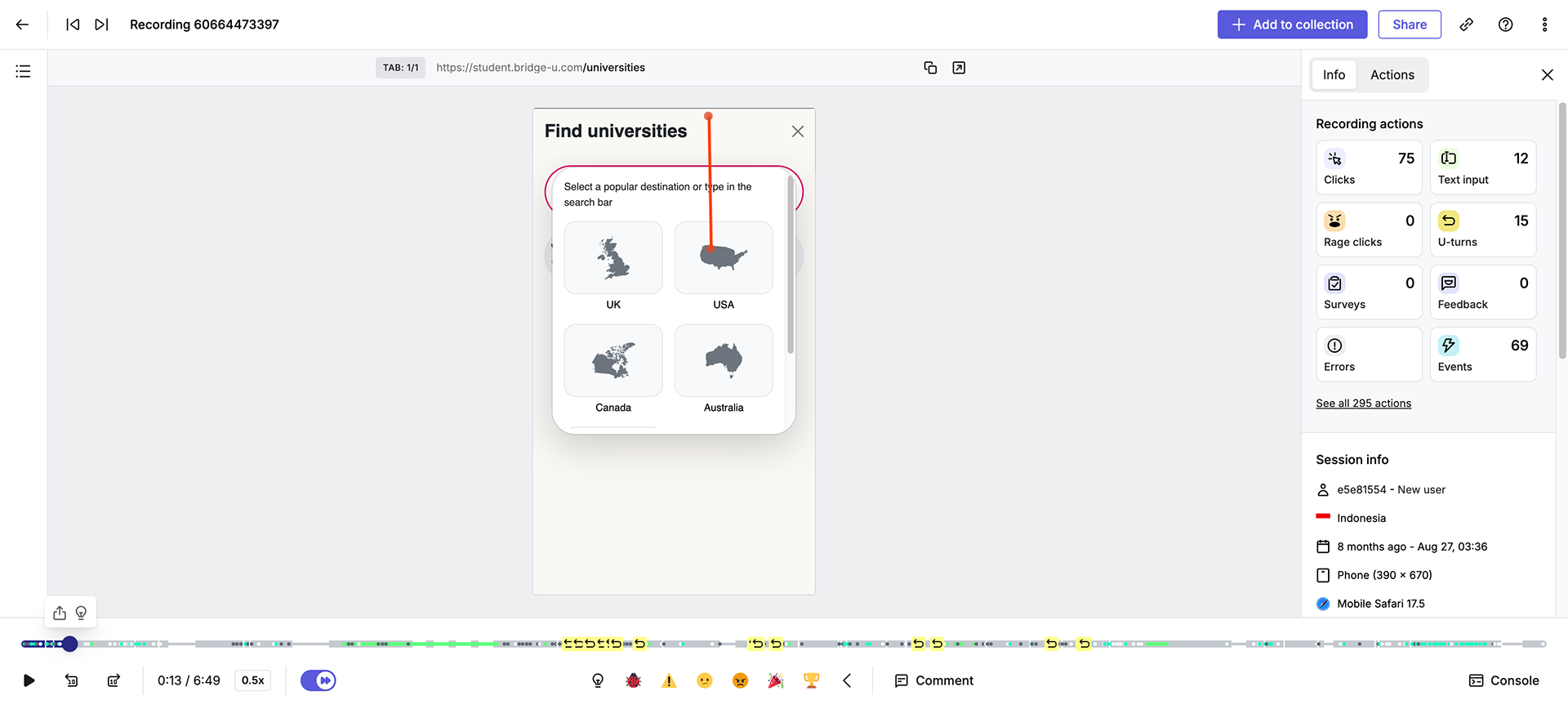Open the Console panel
This screenshot has width=1568, height=709.
point(1503,680)
